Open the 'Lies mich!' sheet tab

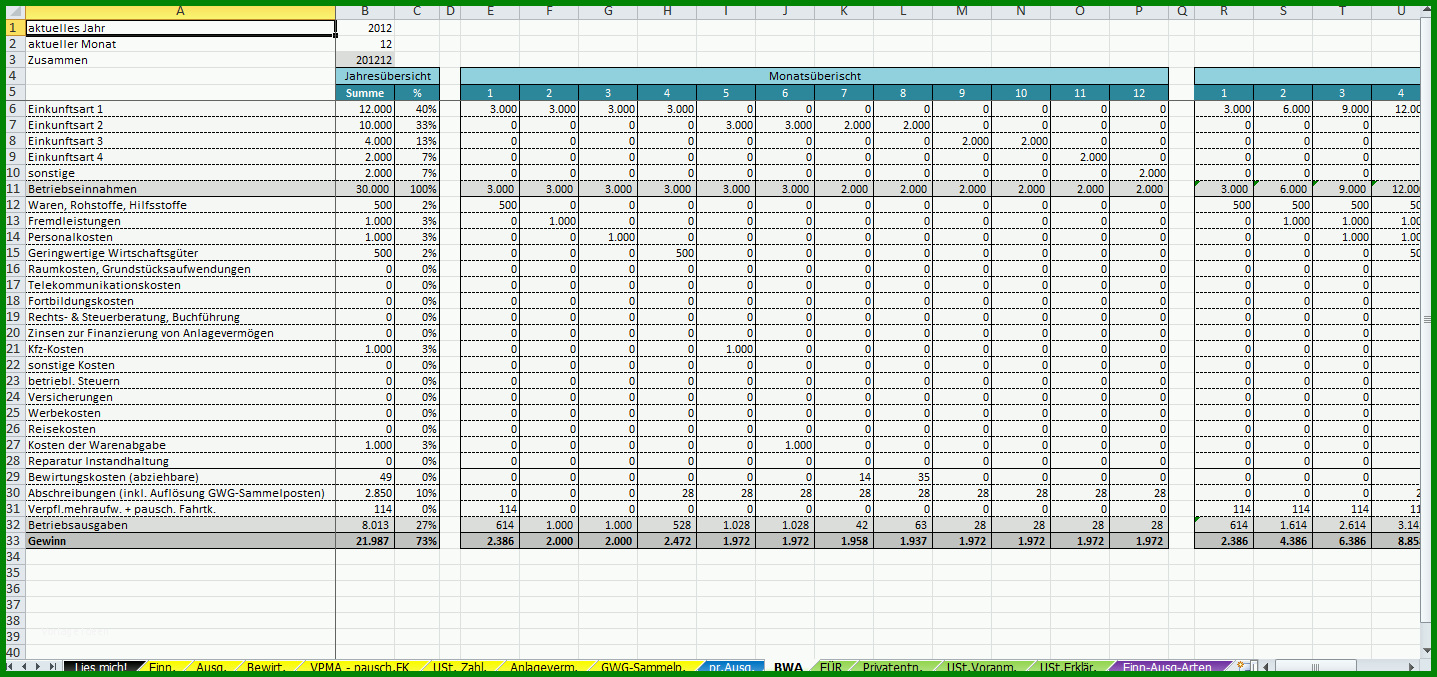pos(101,667)
